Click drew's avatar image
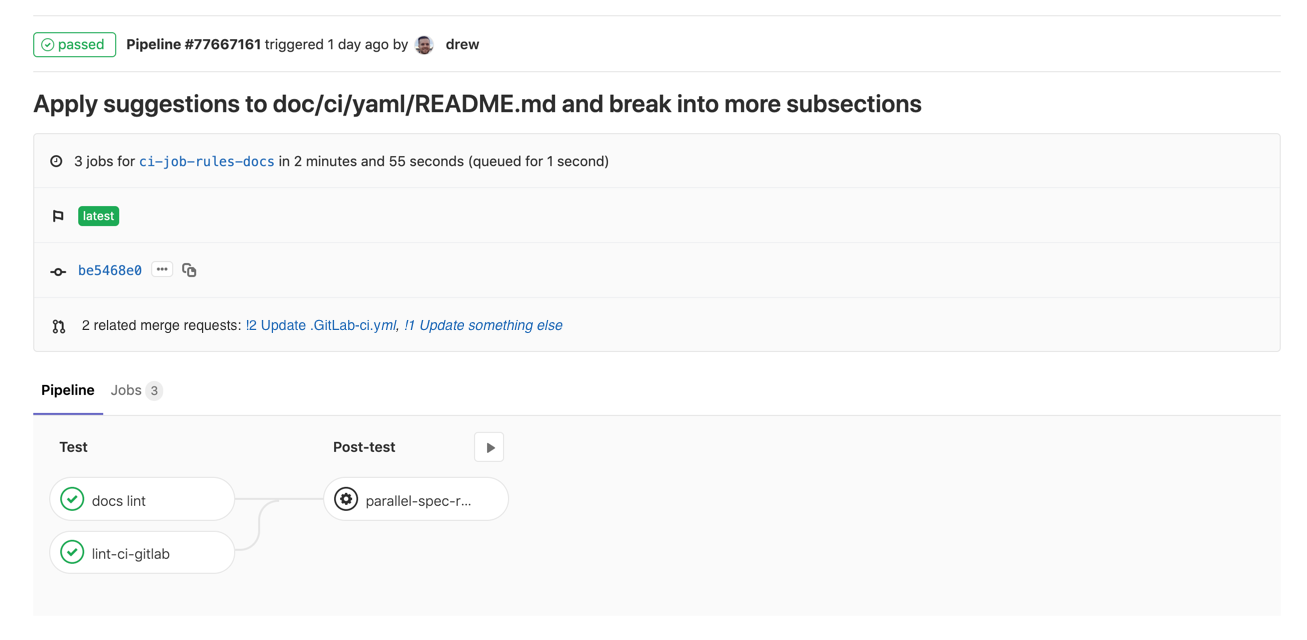This screenshot has width=1307, height=640. (424, 44)
